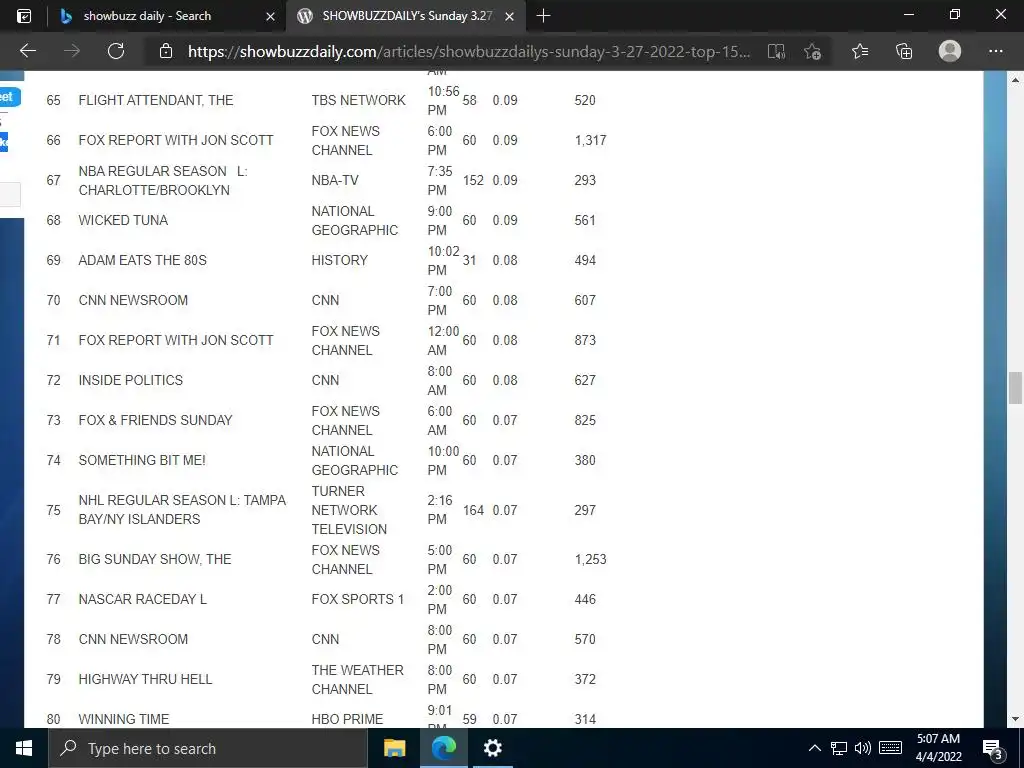The image size is (1024, 768).
Task: Open a new browser tab
Action: pos(543,16)
